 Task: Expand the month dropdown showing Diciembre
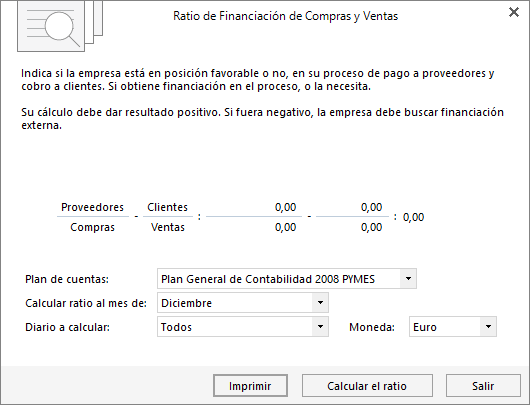point(320,303)
